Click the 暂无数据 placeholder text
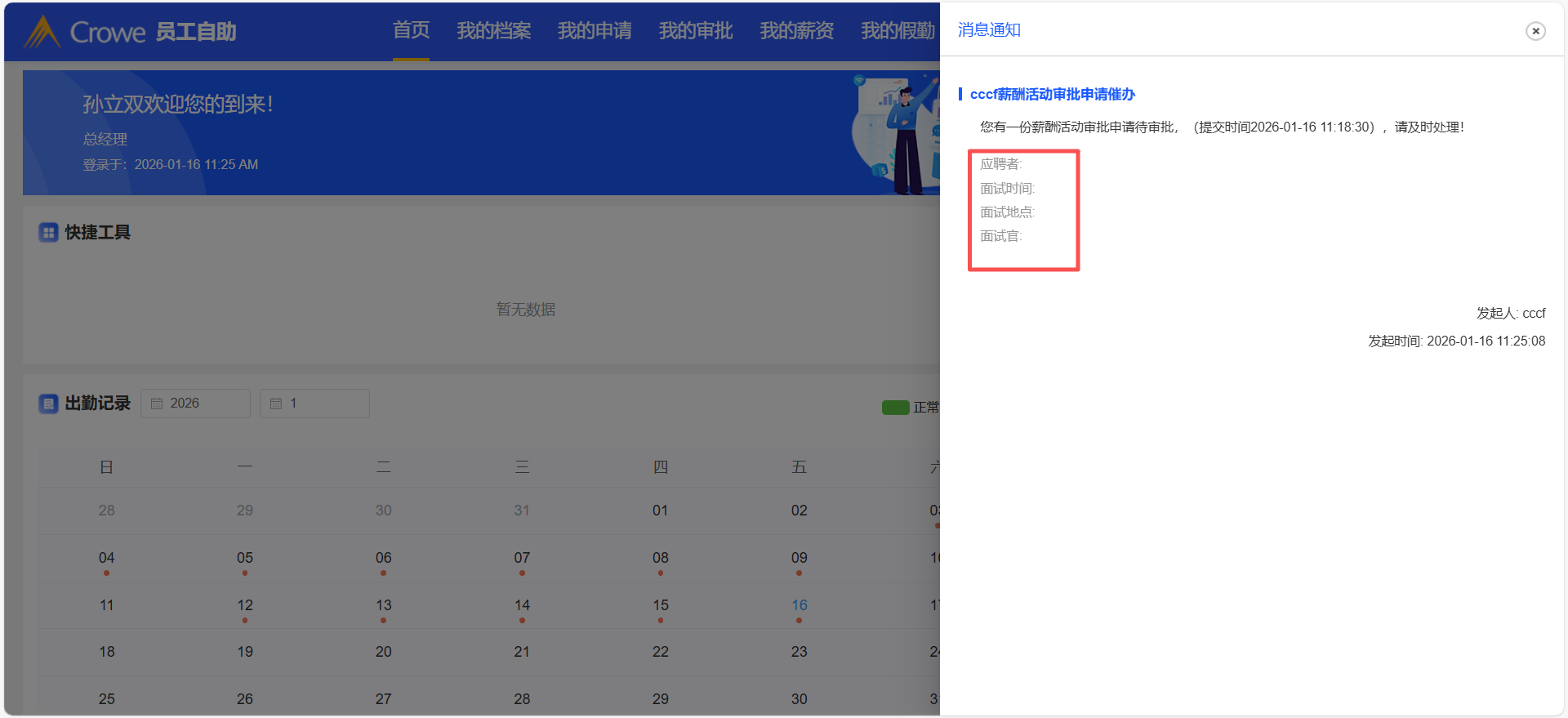Screen dimensions: 1568x718 pyautogui.click(x=526, y=310)
